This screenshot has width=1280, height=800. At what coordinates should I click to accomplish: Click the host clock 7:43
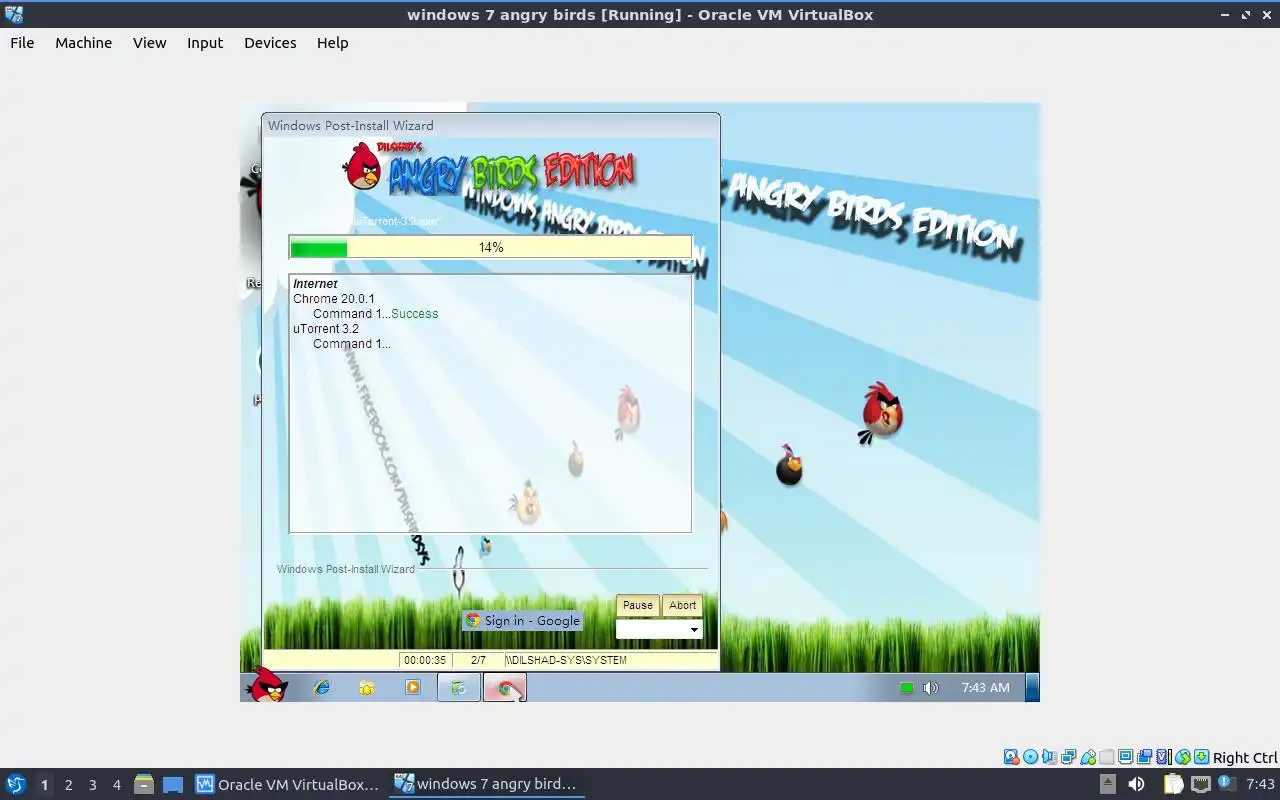[1260, 785]
